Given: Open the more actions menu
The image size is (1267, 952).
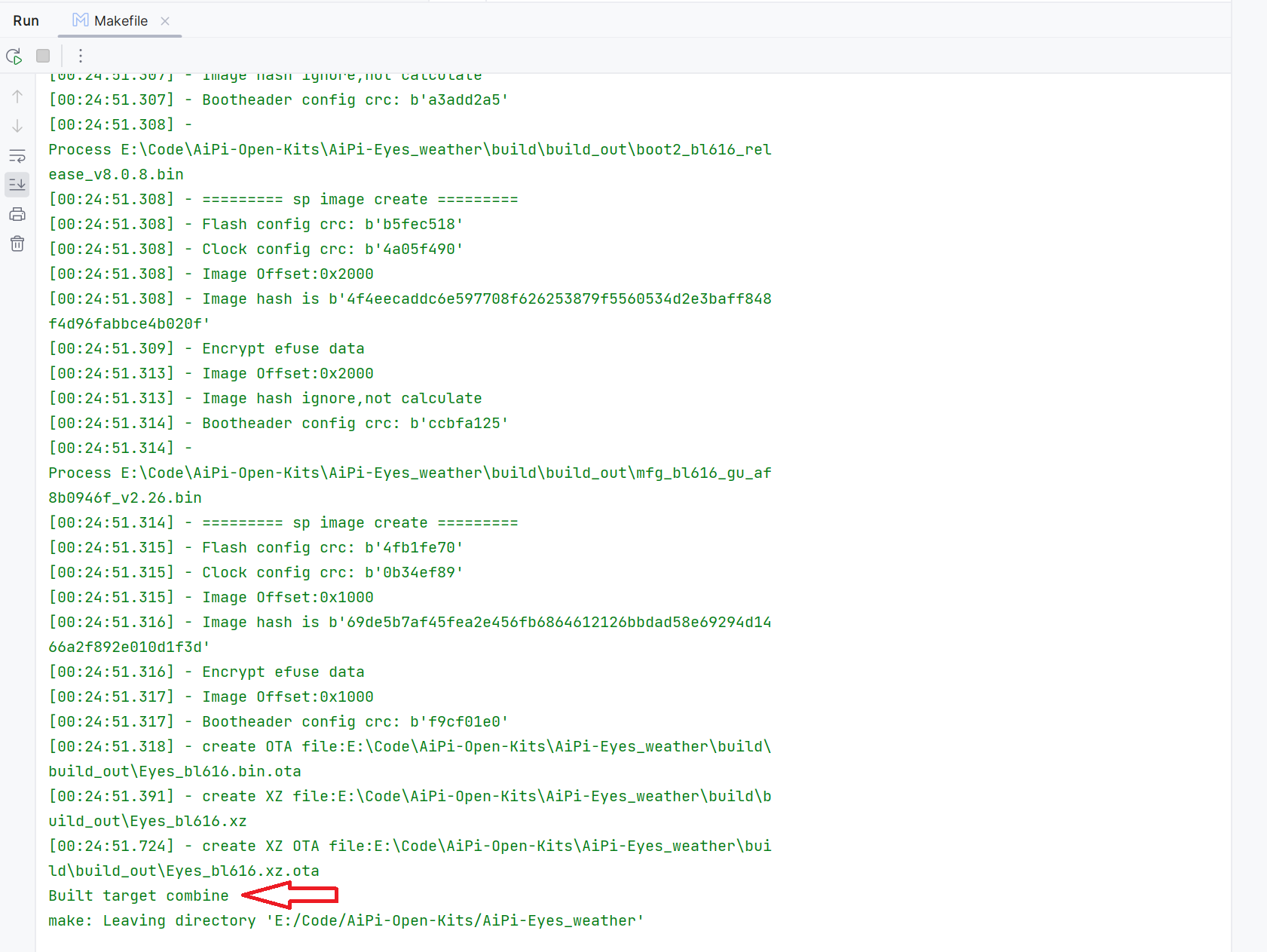Looking at the screenshot, I should click(81, 56).
